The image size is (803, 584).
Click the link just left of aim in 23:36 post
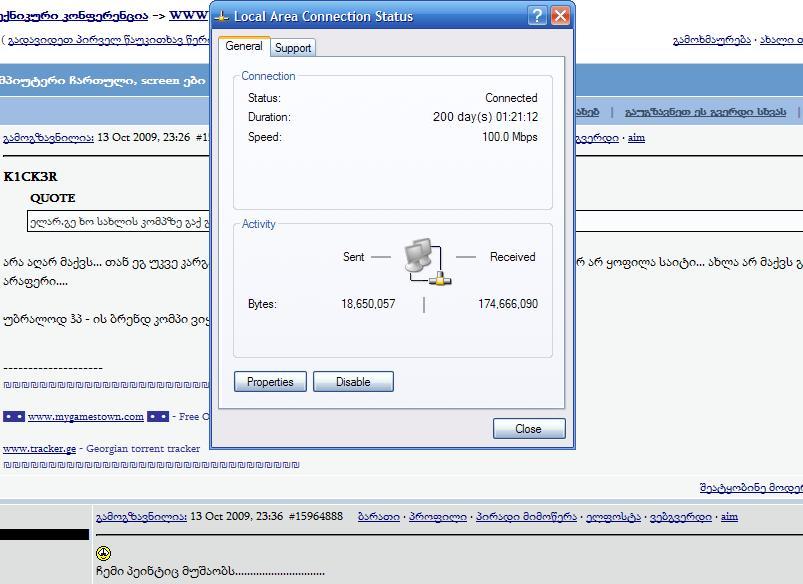(681, 516)
